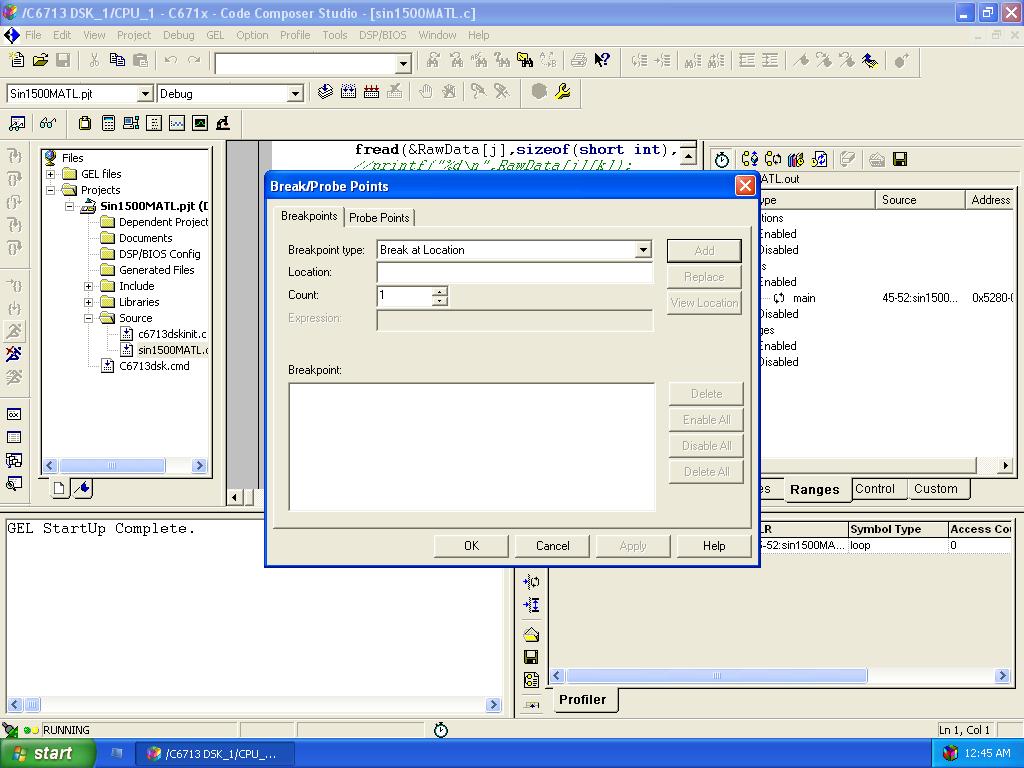Close the Break/Probe Points dialog
This screenshot has width=1024, height=768.
(744, 186)
